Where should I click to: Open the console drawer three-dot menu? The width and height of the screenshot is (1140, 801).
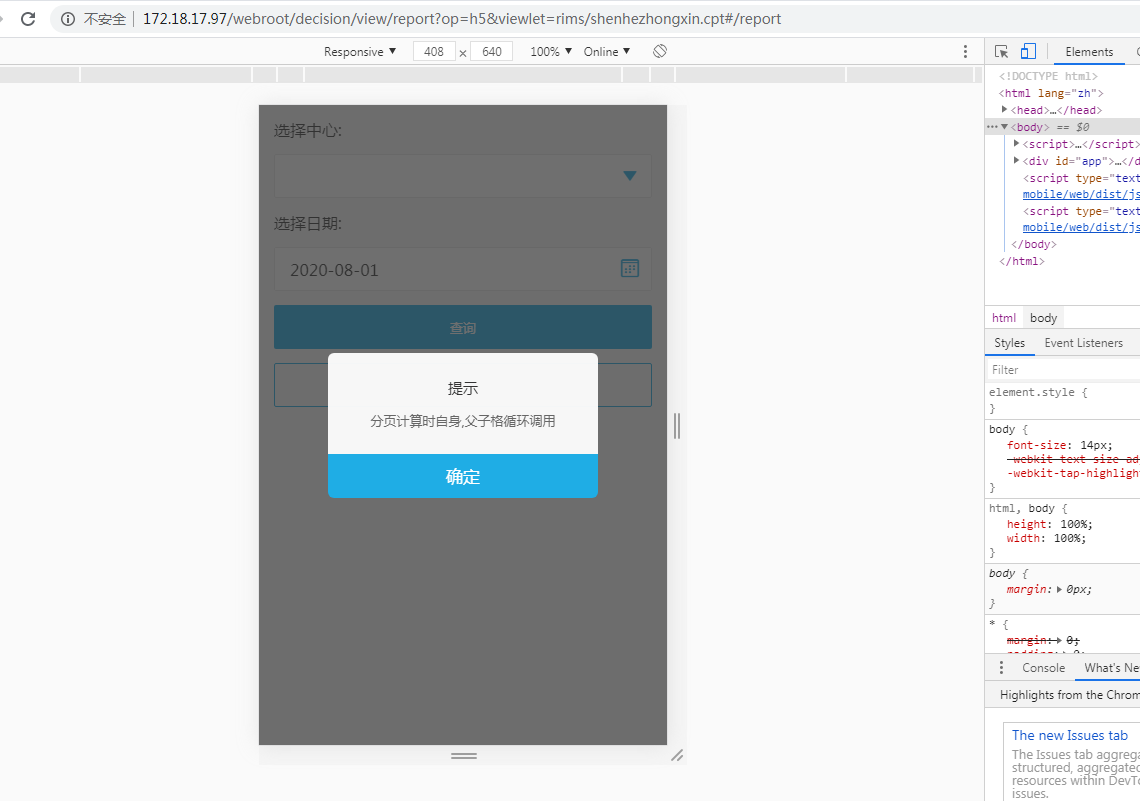pyautogui.click(x=1001, y=667)
